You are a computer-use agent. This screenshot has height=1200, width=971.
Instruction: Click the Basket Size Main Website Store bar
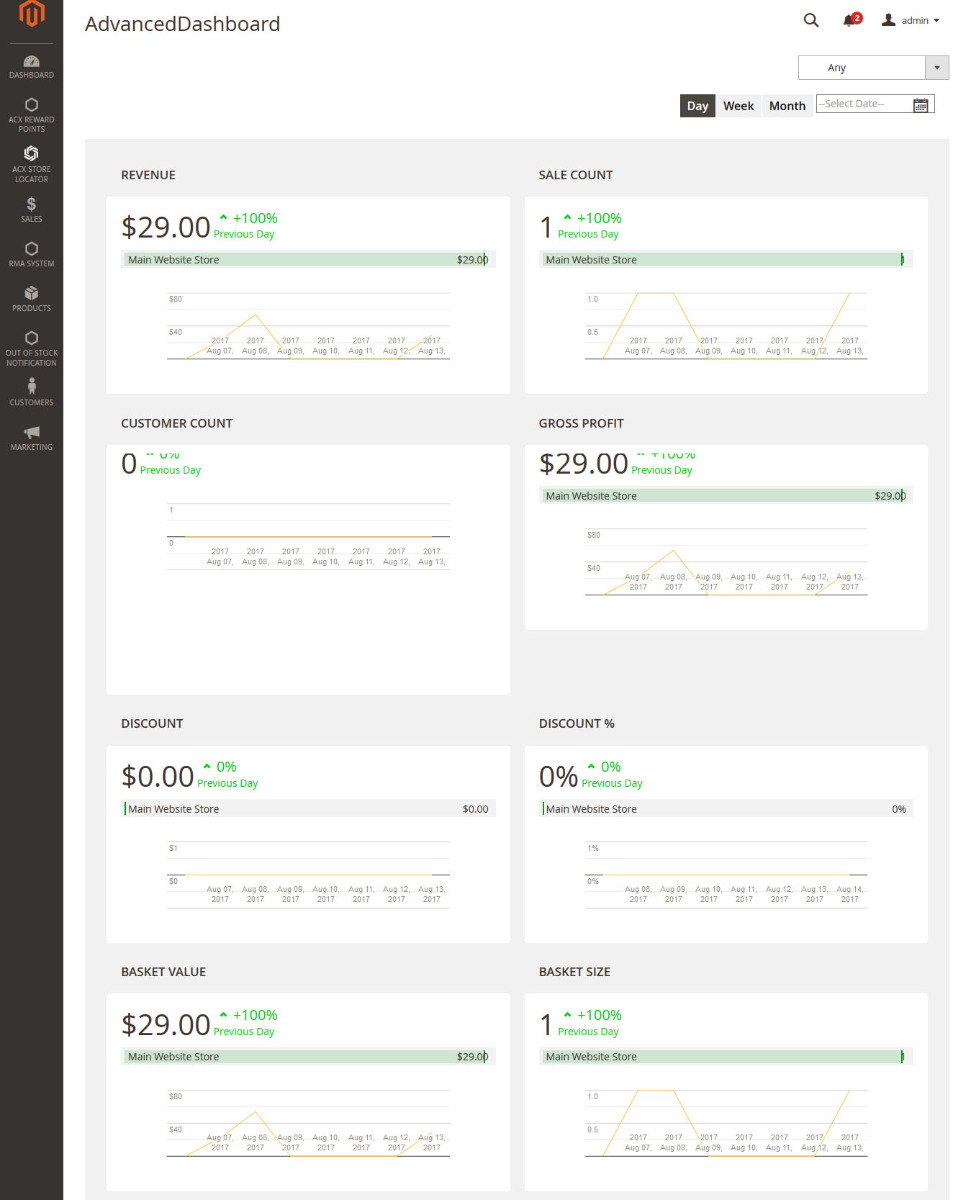coord(726,1057)
